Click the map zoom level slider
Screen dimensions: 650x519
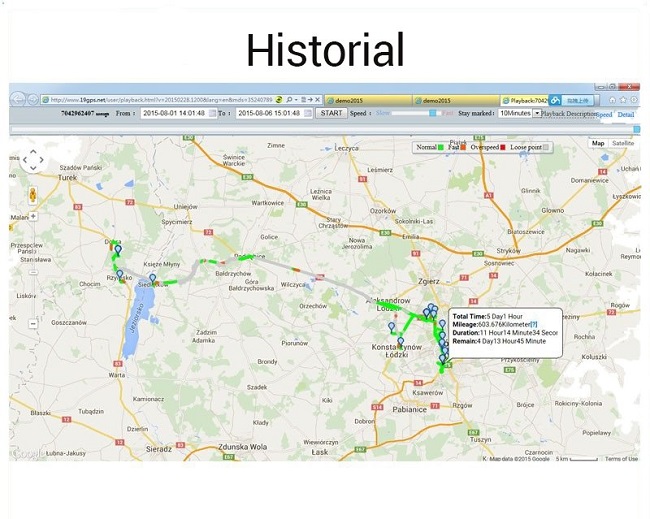point(33,272)
